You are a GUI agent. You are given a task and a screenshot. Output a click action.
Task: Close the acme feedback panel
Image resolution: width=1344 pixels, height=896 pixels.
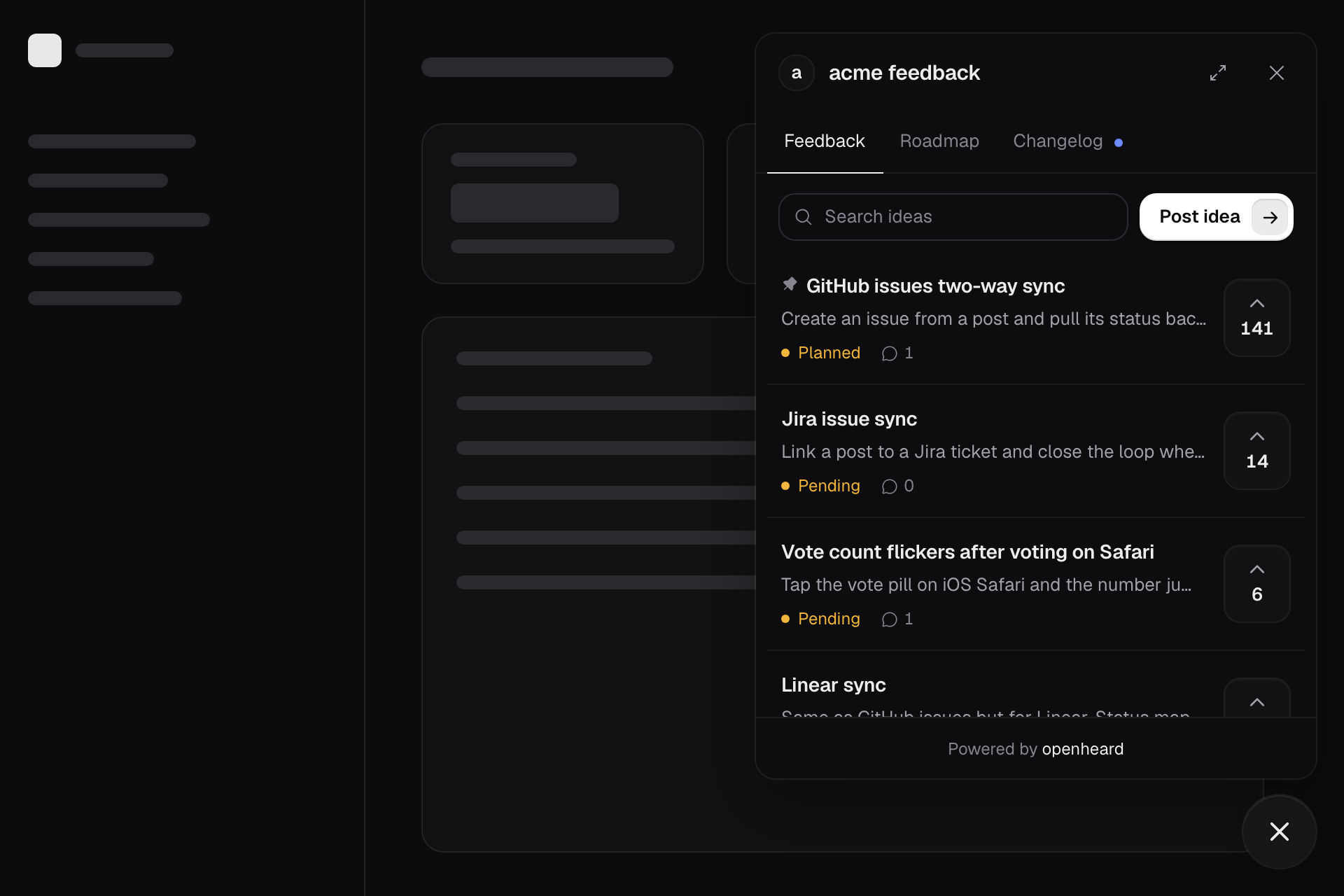(x=1277, y=73)
